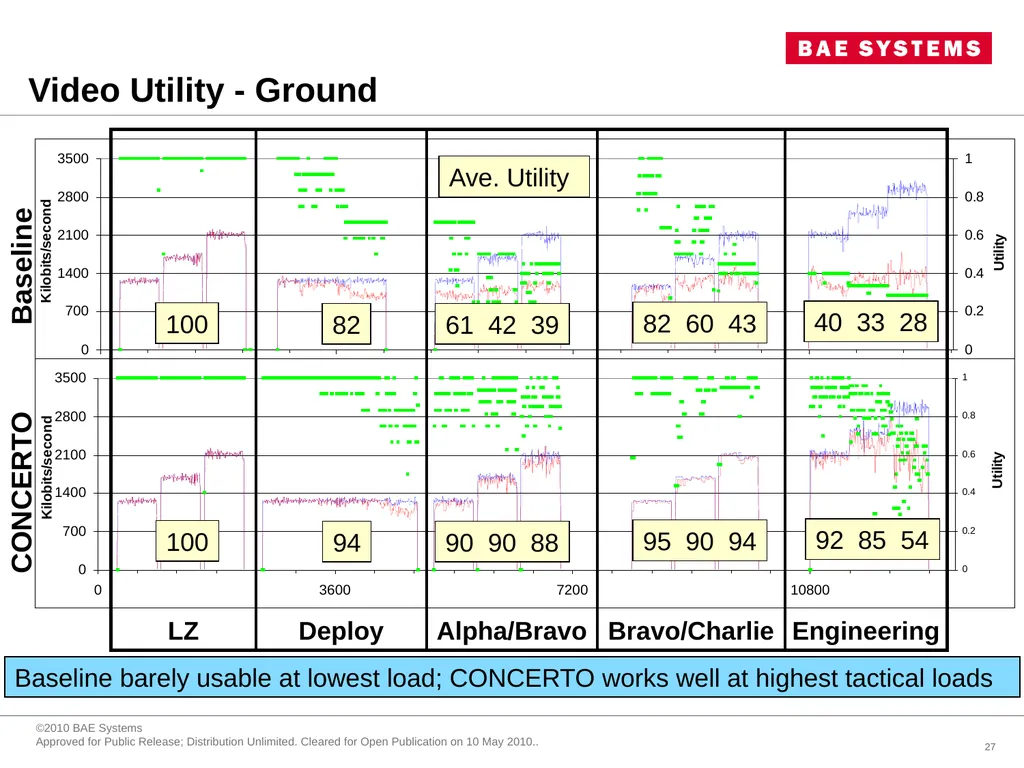Click the CONCERTO LZ utility value 100
This screenshot has width=1024, height=768.
[187, 542]
